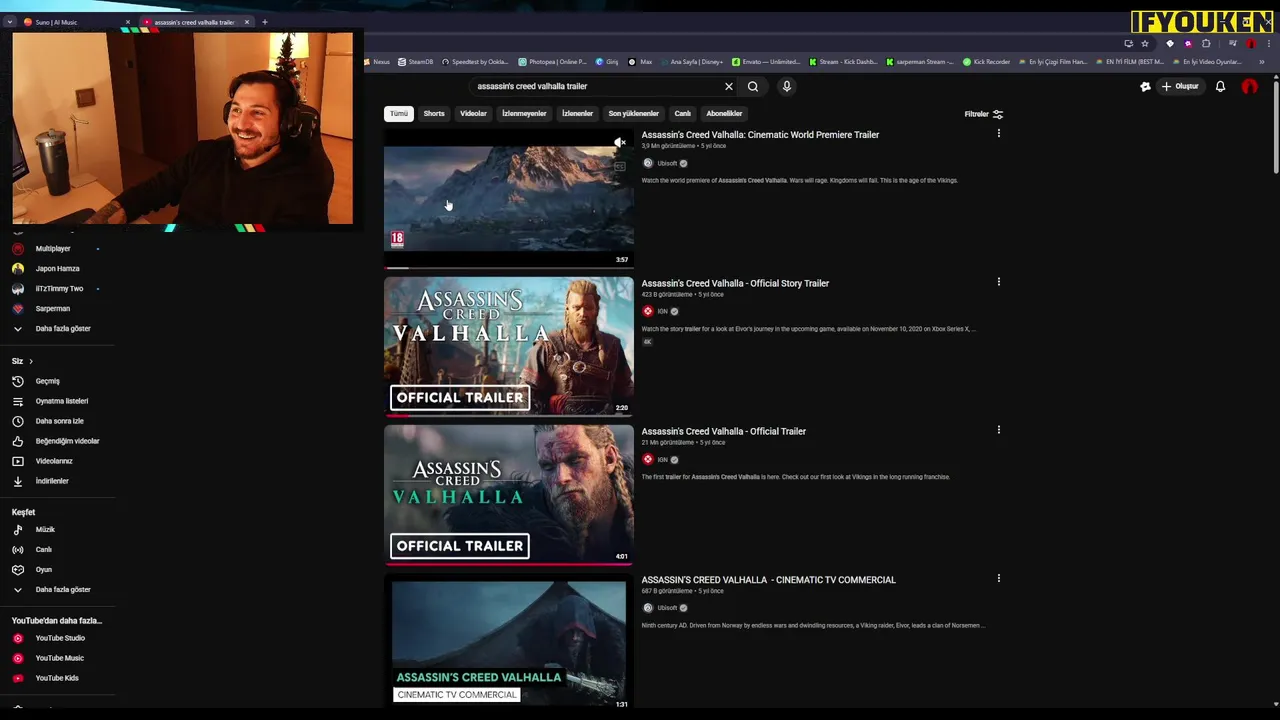Open the 4:01 Official Trailer thumbnail

(509, 494)
